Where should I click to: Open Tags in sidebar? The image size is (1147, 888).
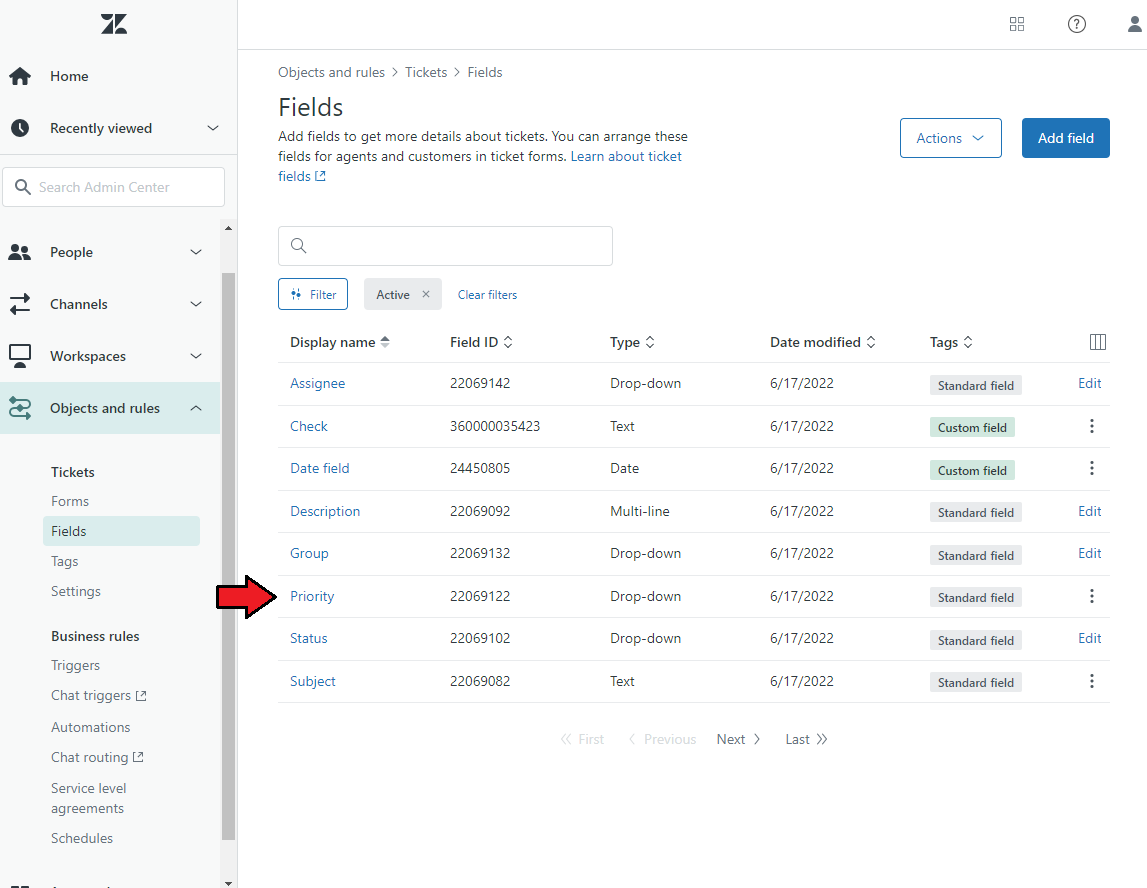pos(64,561)
